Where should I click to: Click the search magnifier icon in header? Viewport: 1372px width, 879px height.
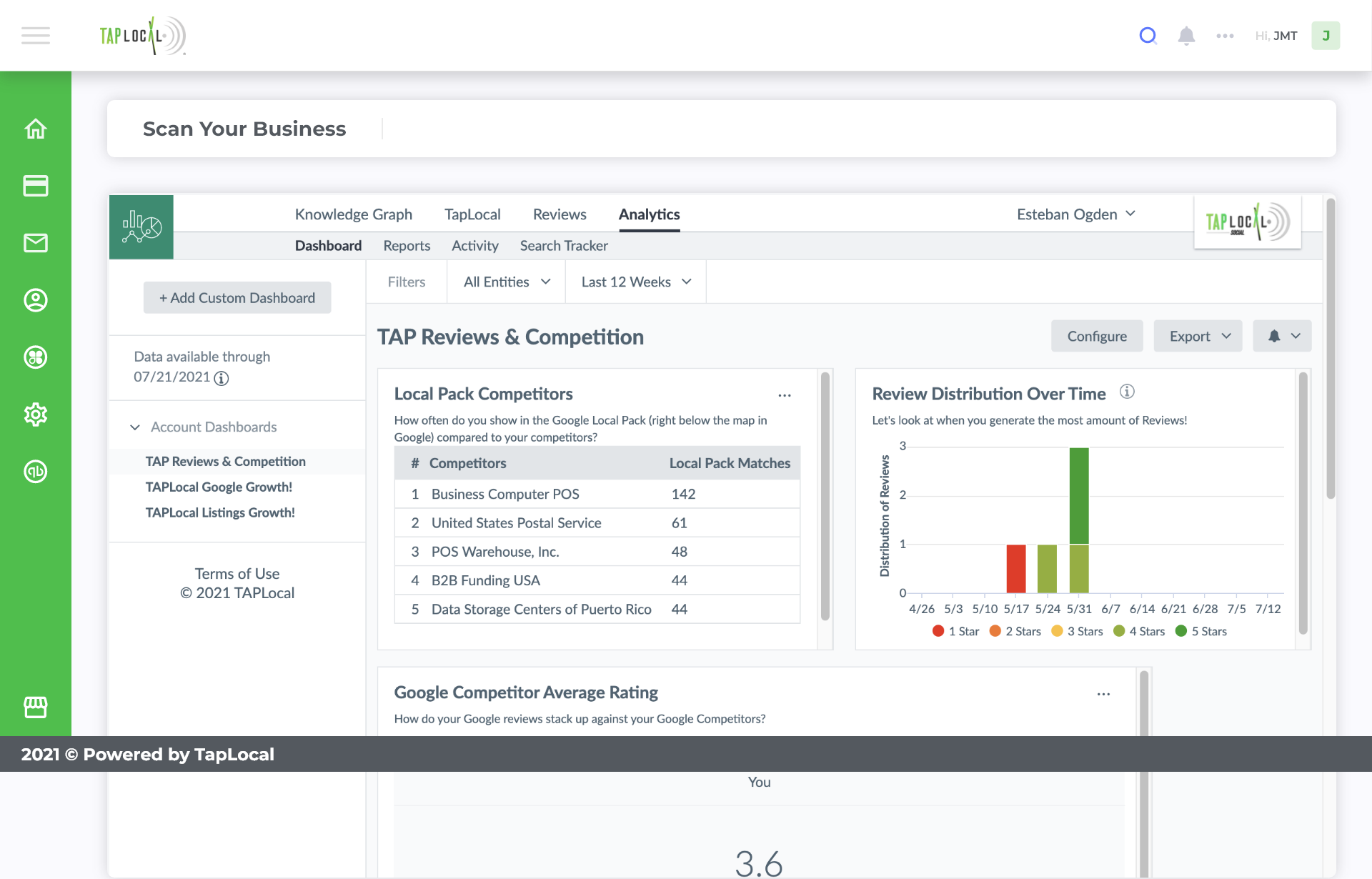point(1148,36)
